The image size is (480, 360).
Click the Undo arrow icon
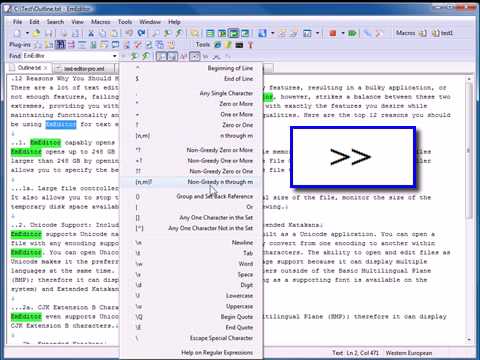[129, 33]
